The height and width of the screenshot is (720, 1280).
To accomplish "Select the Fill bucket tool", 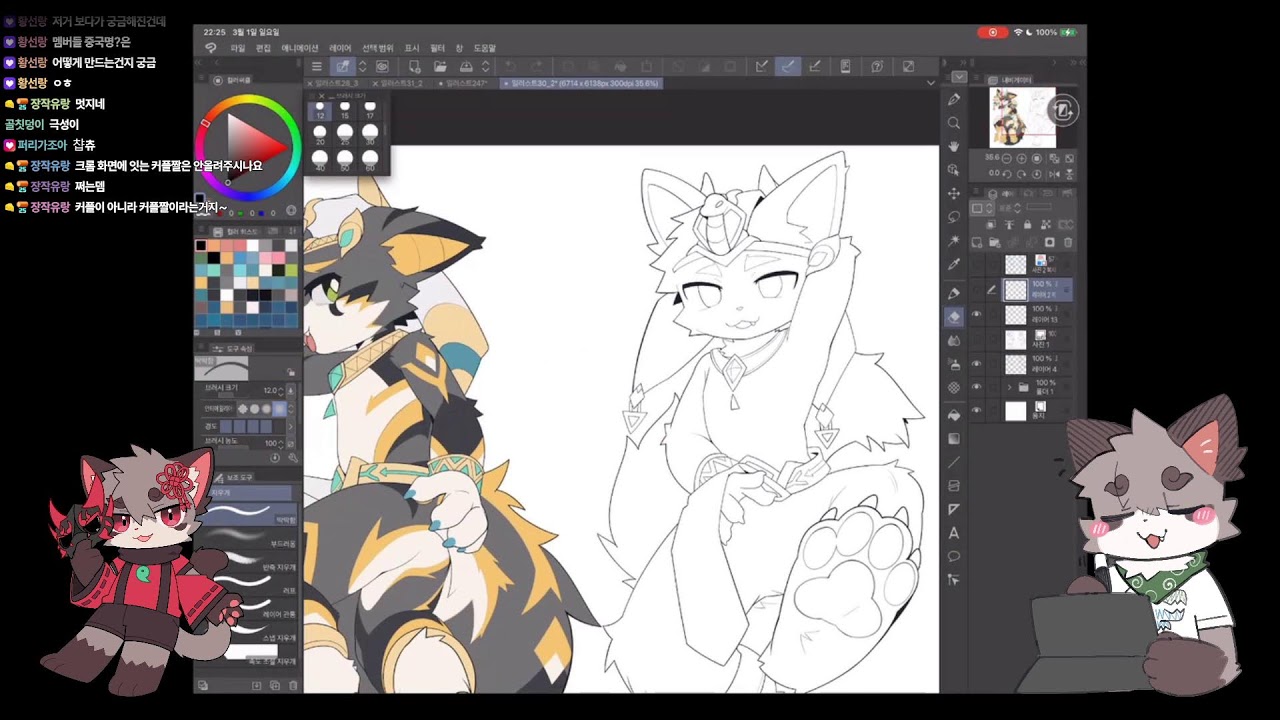I will (954, 414).
